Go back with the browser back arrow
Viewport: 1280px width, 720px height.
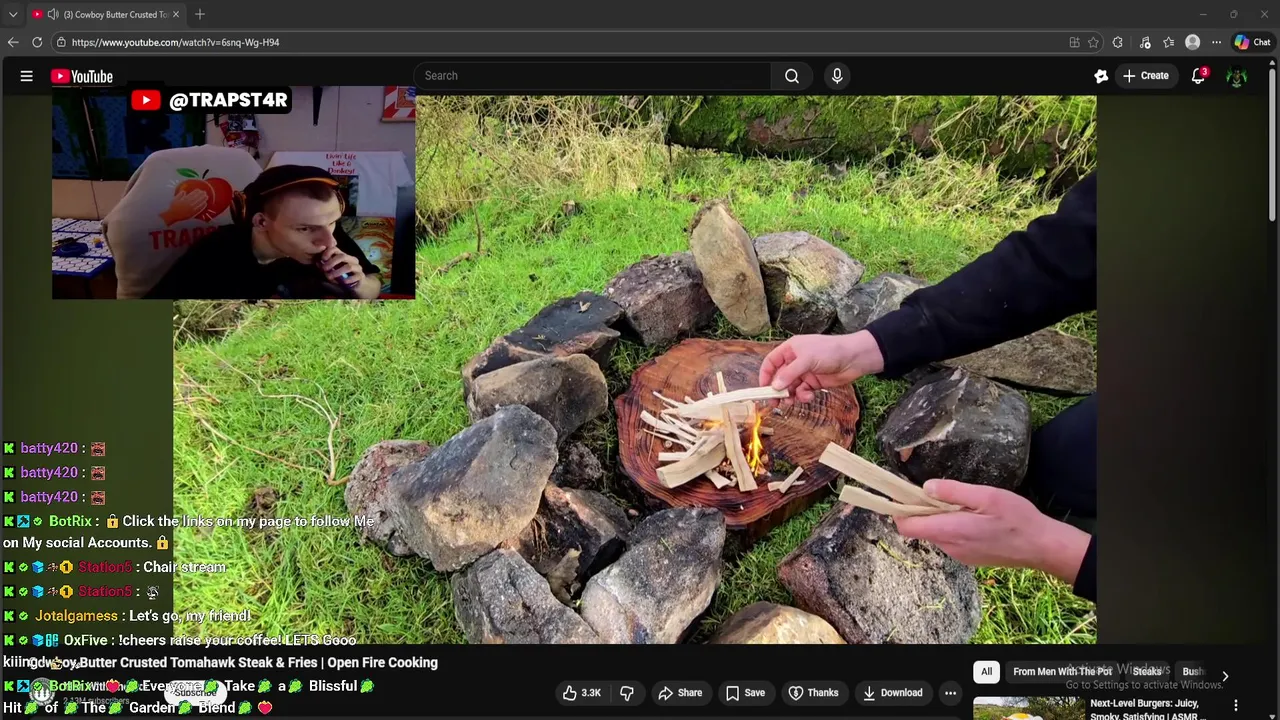pos(13,42)
